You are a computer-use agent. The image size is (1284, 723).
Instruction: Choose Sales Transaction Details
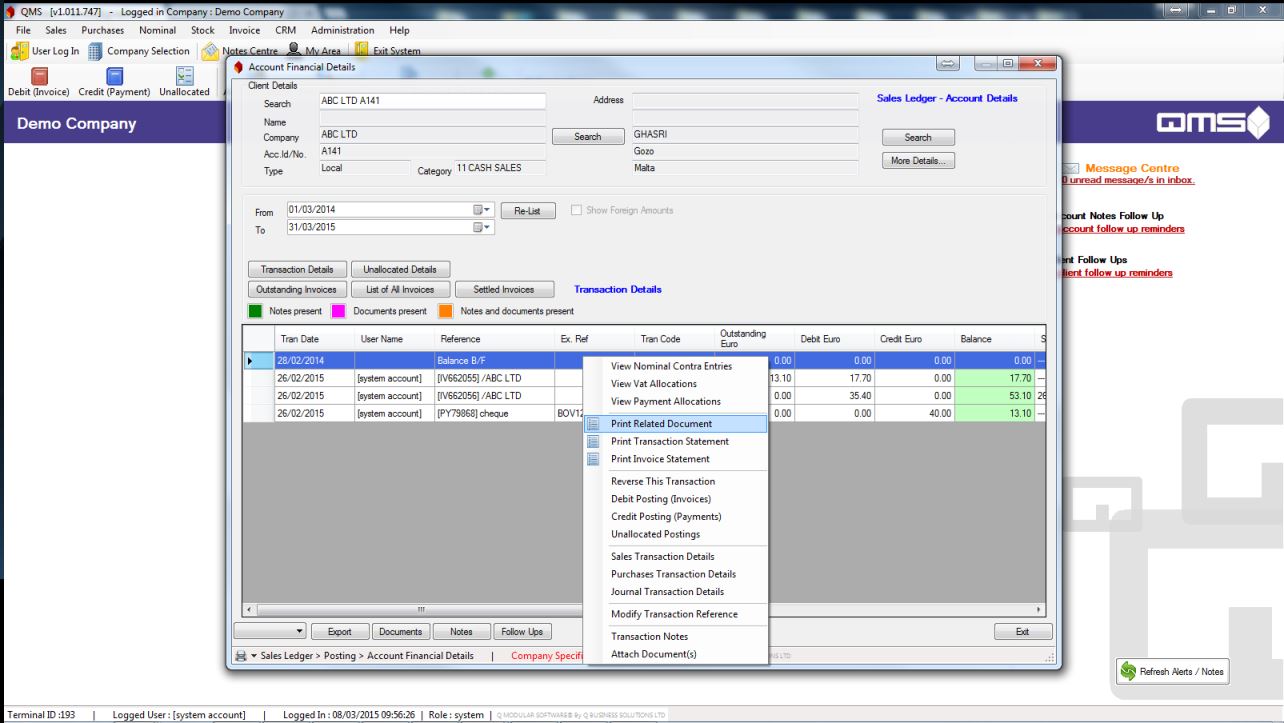676,557
